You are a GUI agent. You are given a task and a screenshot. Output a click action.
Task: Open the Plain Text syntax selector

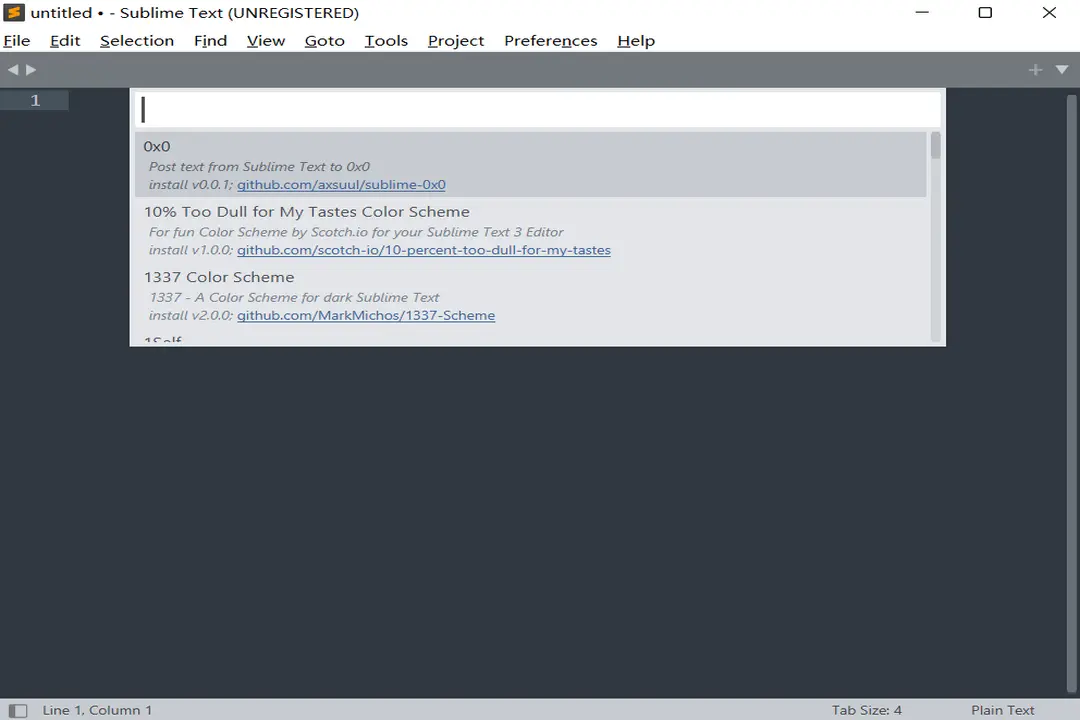[x=1002, y=710]
